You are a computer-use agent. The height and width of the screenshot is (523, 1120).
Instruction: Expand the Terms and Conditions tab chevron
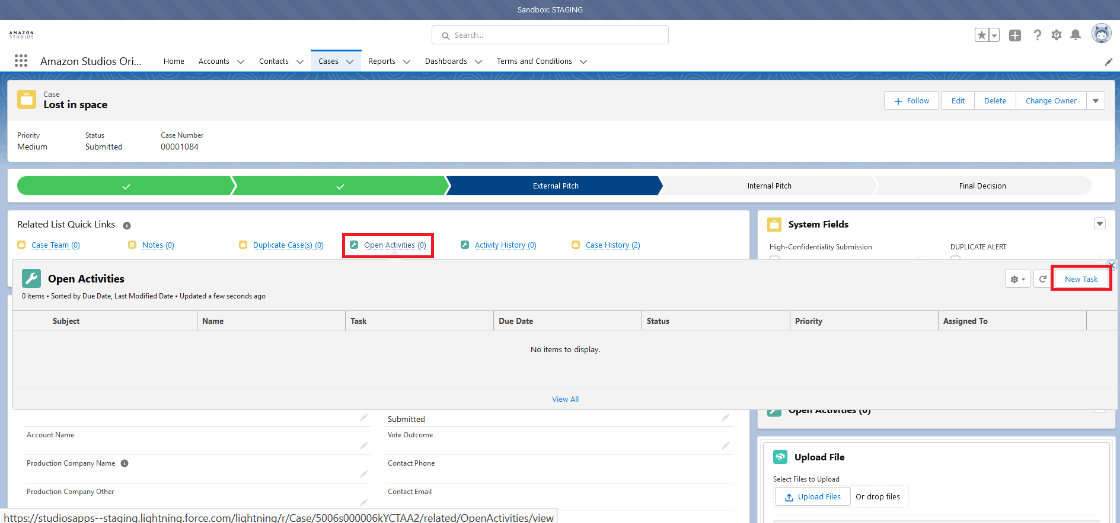pos(583,61)
